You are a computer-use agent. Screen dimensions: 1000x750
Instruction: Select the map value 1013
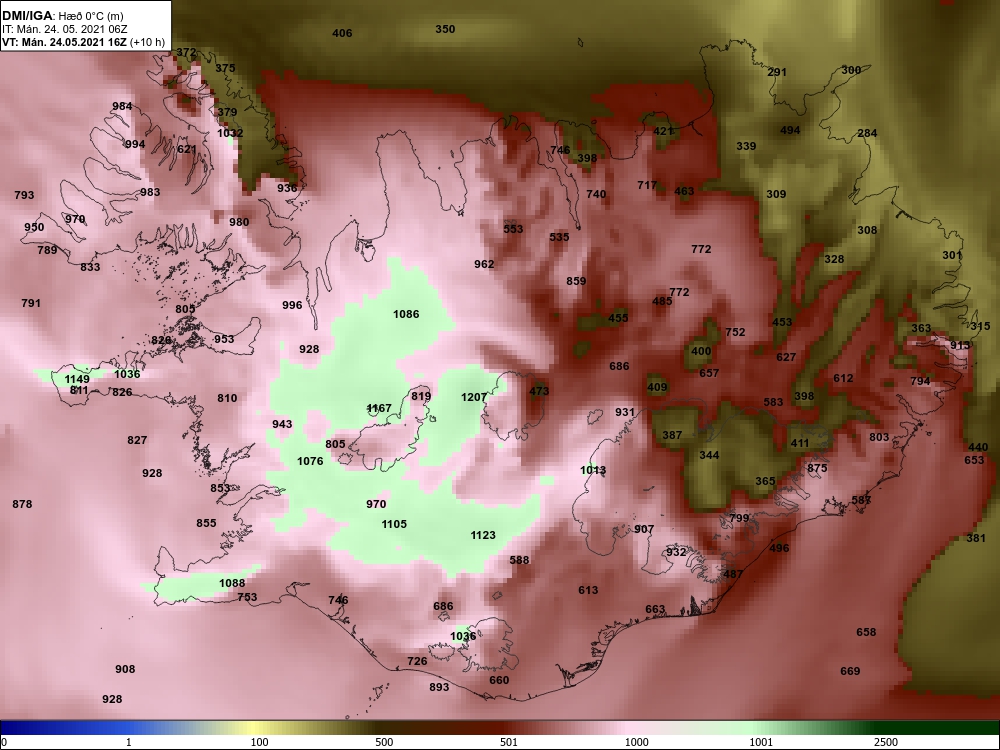pos(593,471)
